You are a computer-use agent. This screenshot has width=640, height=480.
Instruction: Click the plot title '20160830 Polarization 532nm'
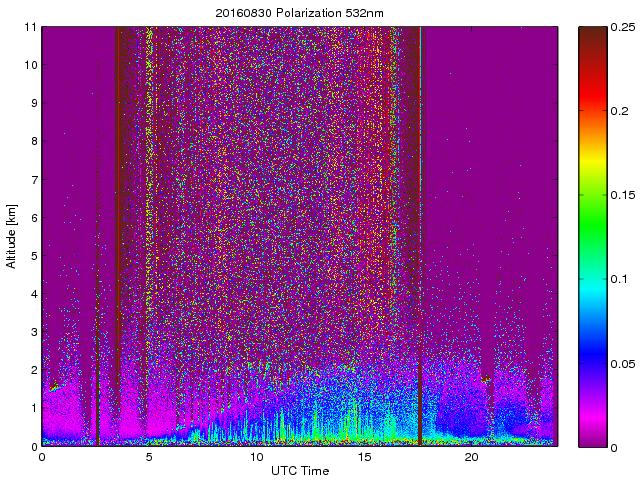[300, 13]
